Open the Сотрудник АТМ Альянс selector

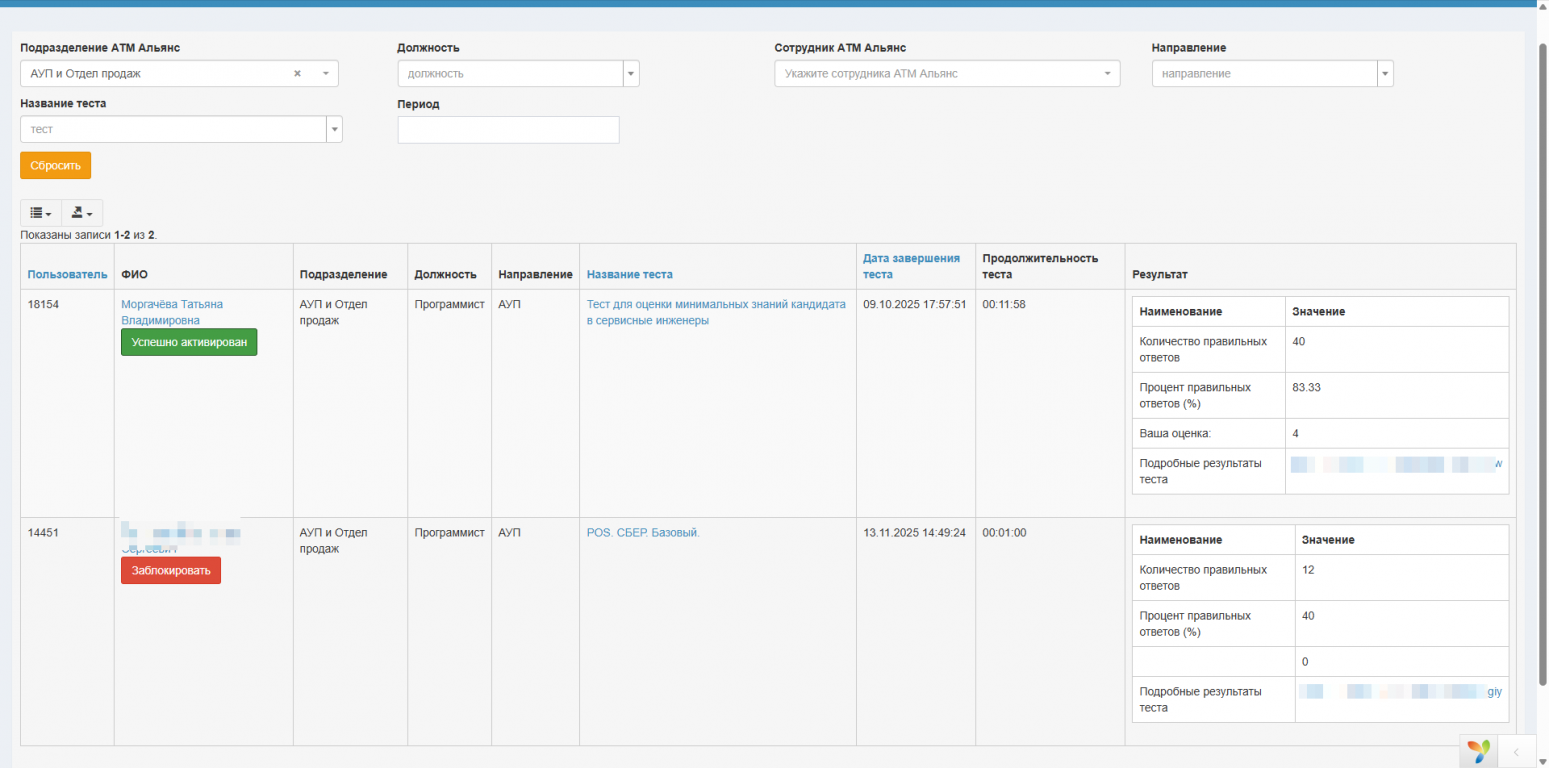point(946,74)
